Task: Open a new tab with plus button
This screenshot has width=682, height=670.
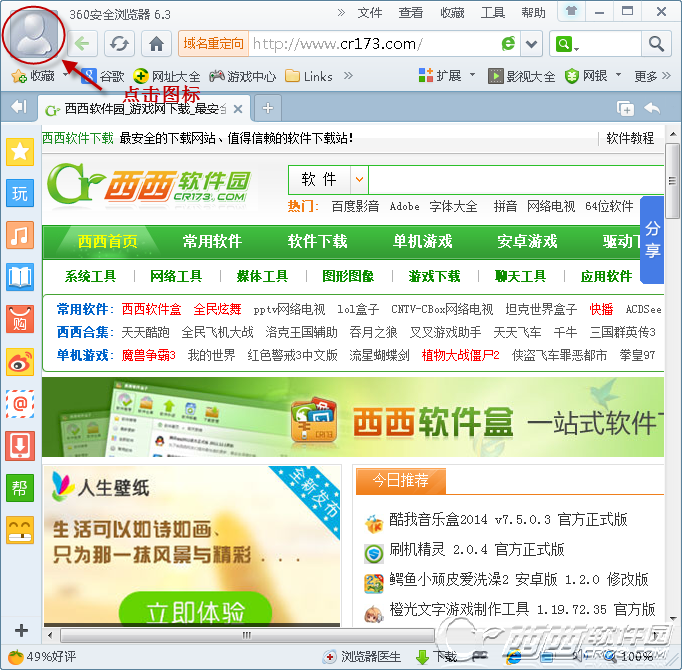Action: pos(268,108)
